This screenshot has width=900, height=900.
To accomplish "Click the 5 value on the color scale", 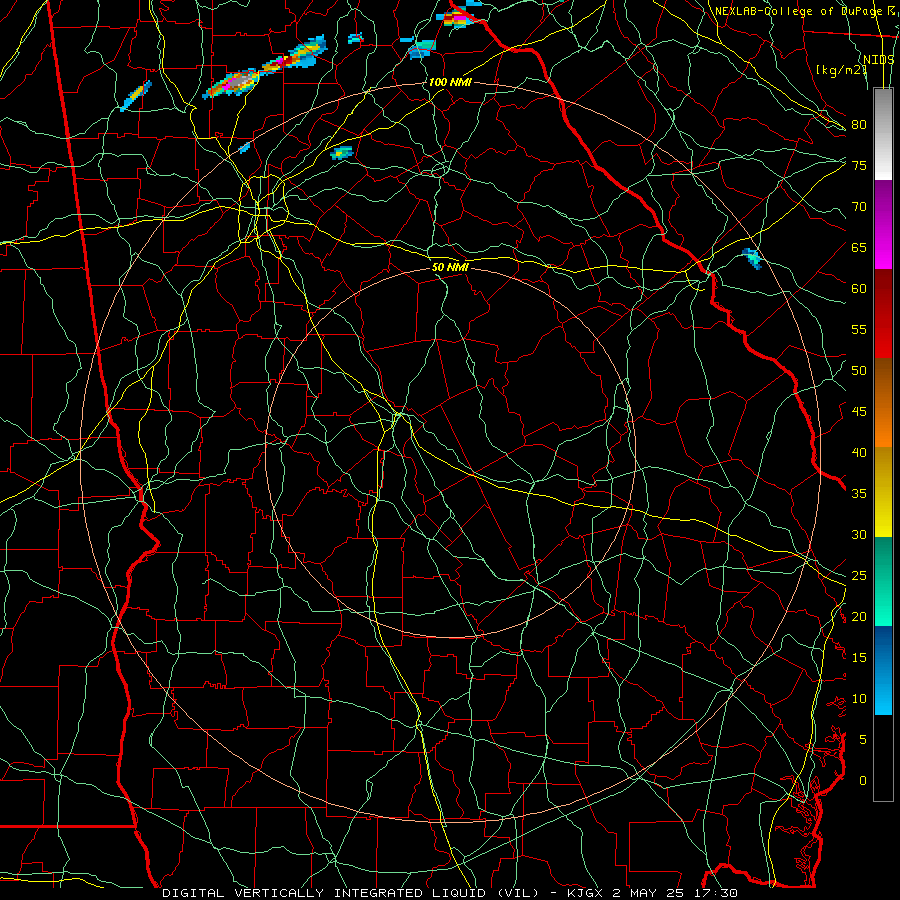I will [x=863, y=740].
